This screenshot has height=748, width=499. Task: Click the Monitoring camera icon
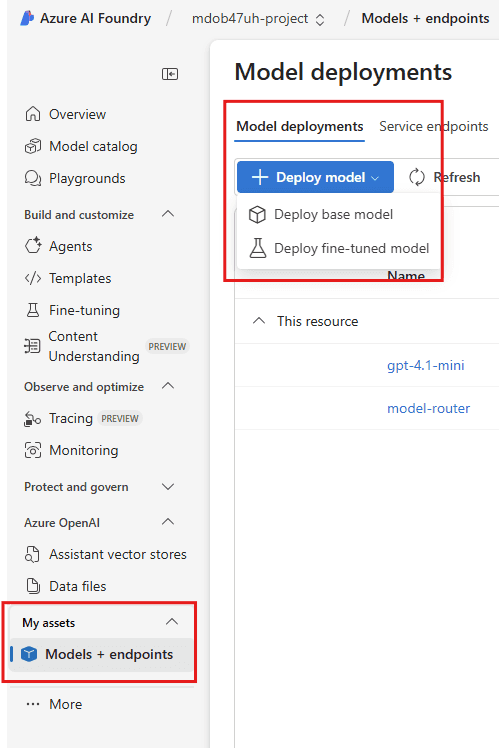pos(32,450)
